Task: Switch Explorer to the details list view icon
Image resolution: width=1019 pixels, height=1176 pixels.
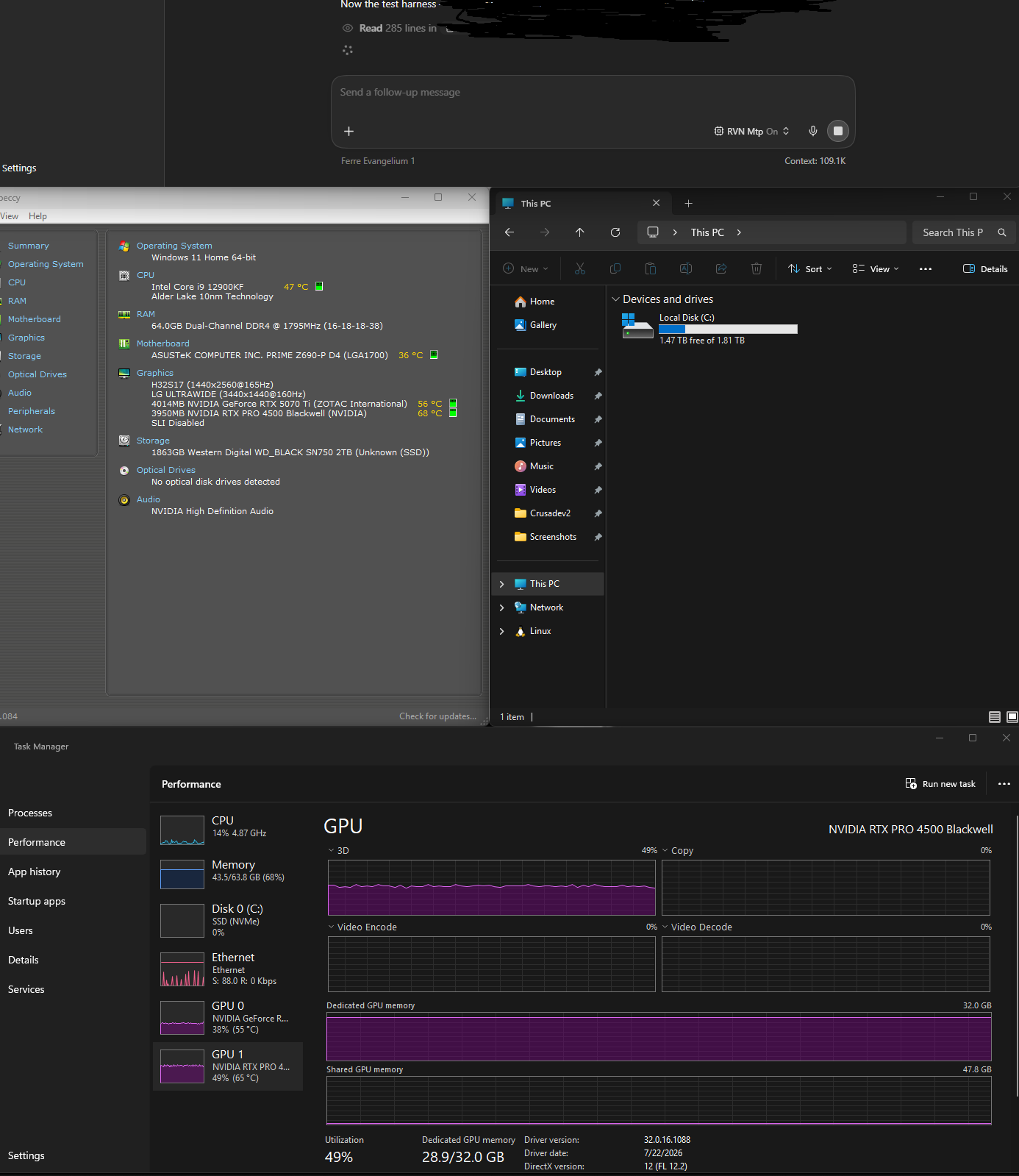Action: [995, 717]
